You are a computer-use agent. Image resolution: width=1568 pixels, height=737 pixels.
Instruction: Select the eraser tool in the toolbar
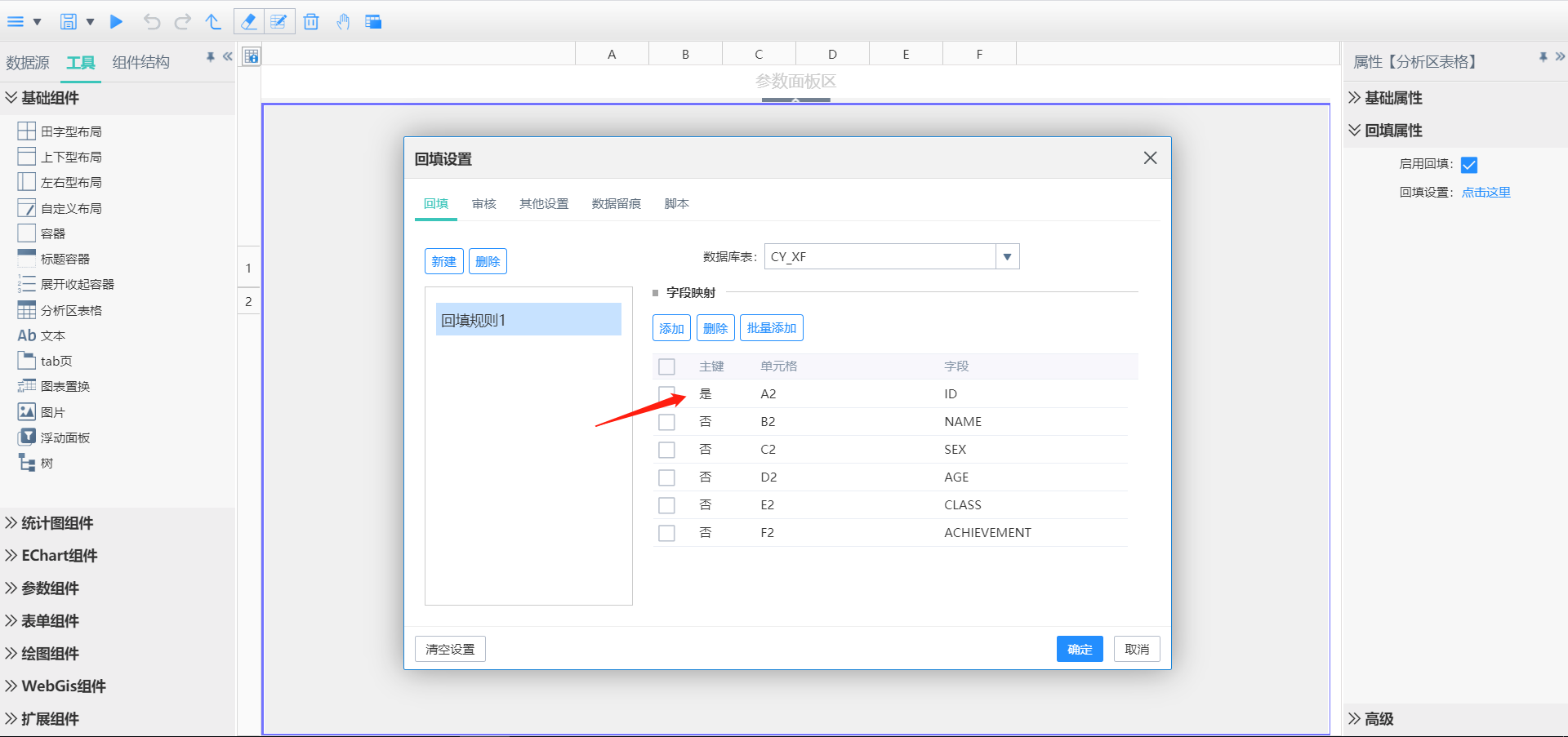pyautogui.click(x=248, y=22)
